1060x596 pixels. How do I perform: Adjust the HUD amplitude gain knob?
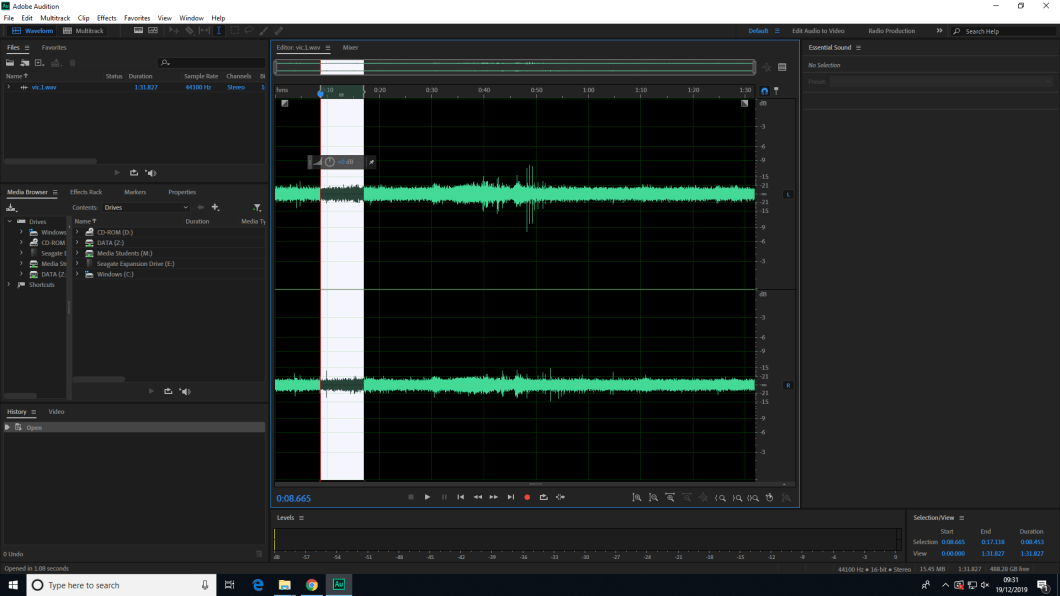(x=330, y=162)
